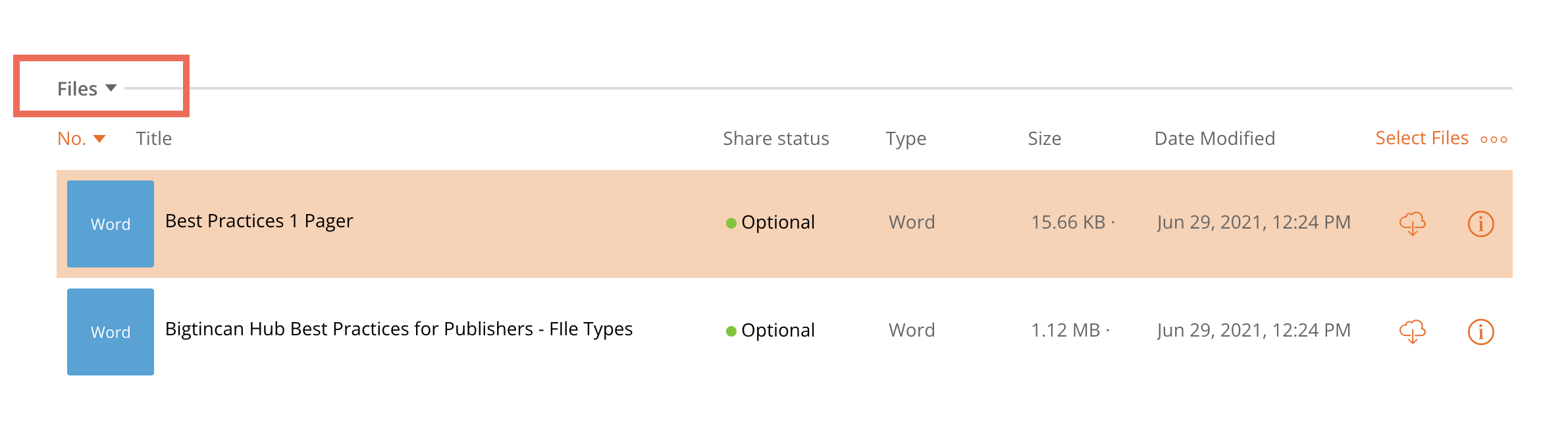Click the Optional status of Best Practices 1 Pager
The height and width of the screenshot is (440, 1568).
(x=770, y=223)
